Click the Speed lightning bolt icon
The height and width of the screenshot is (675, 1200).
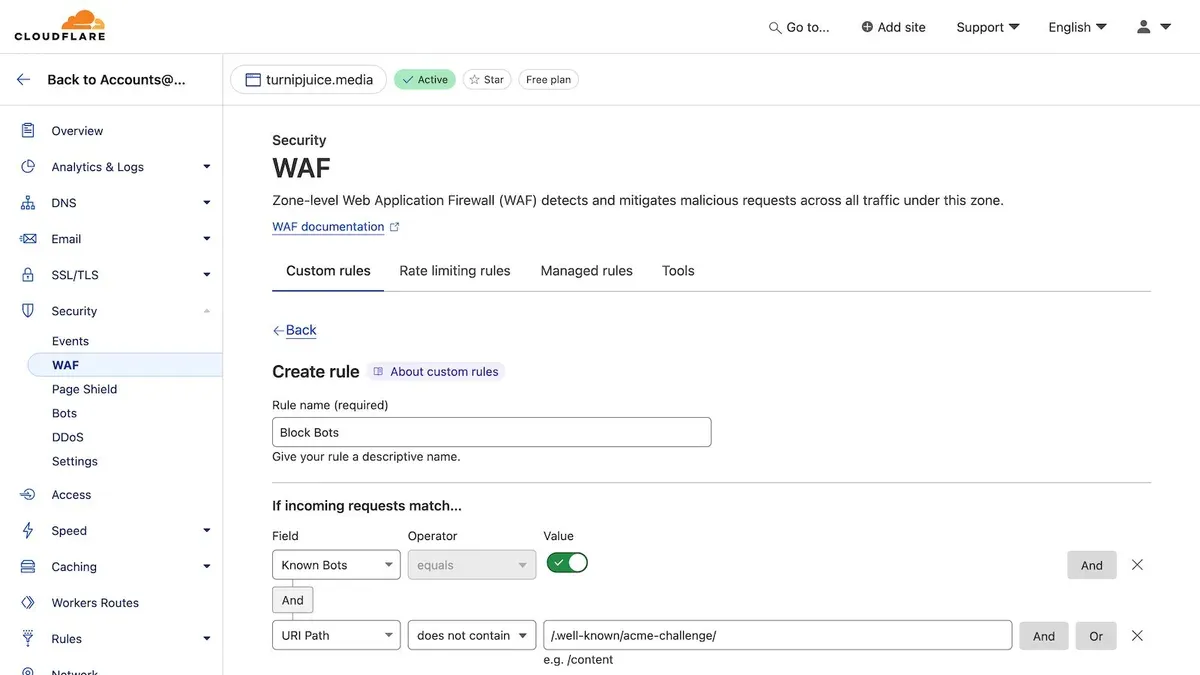tap(28, 531)
